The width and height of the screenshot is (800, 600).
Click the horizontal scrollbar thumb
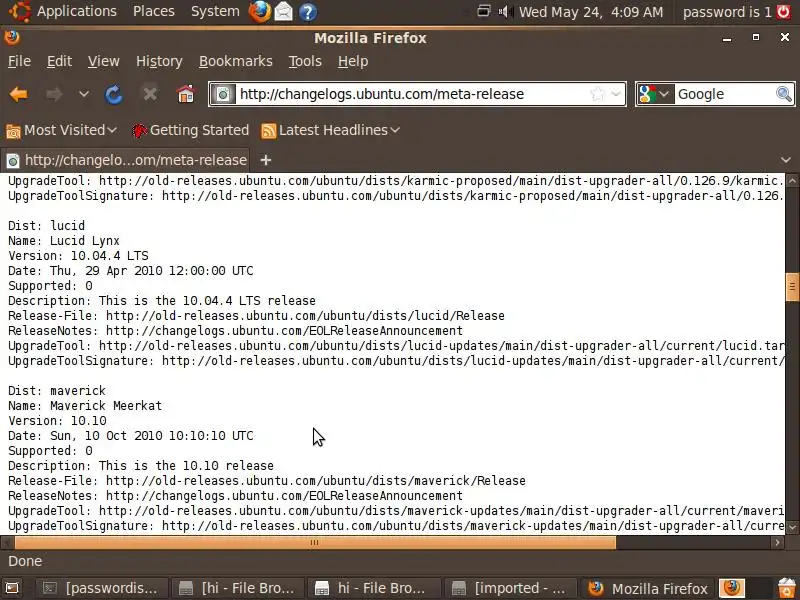[x=315, y=542]
